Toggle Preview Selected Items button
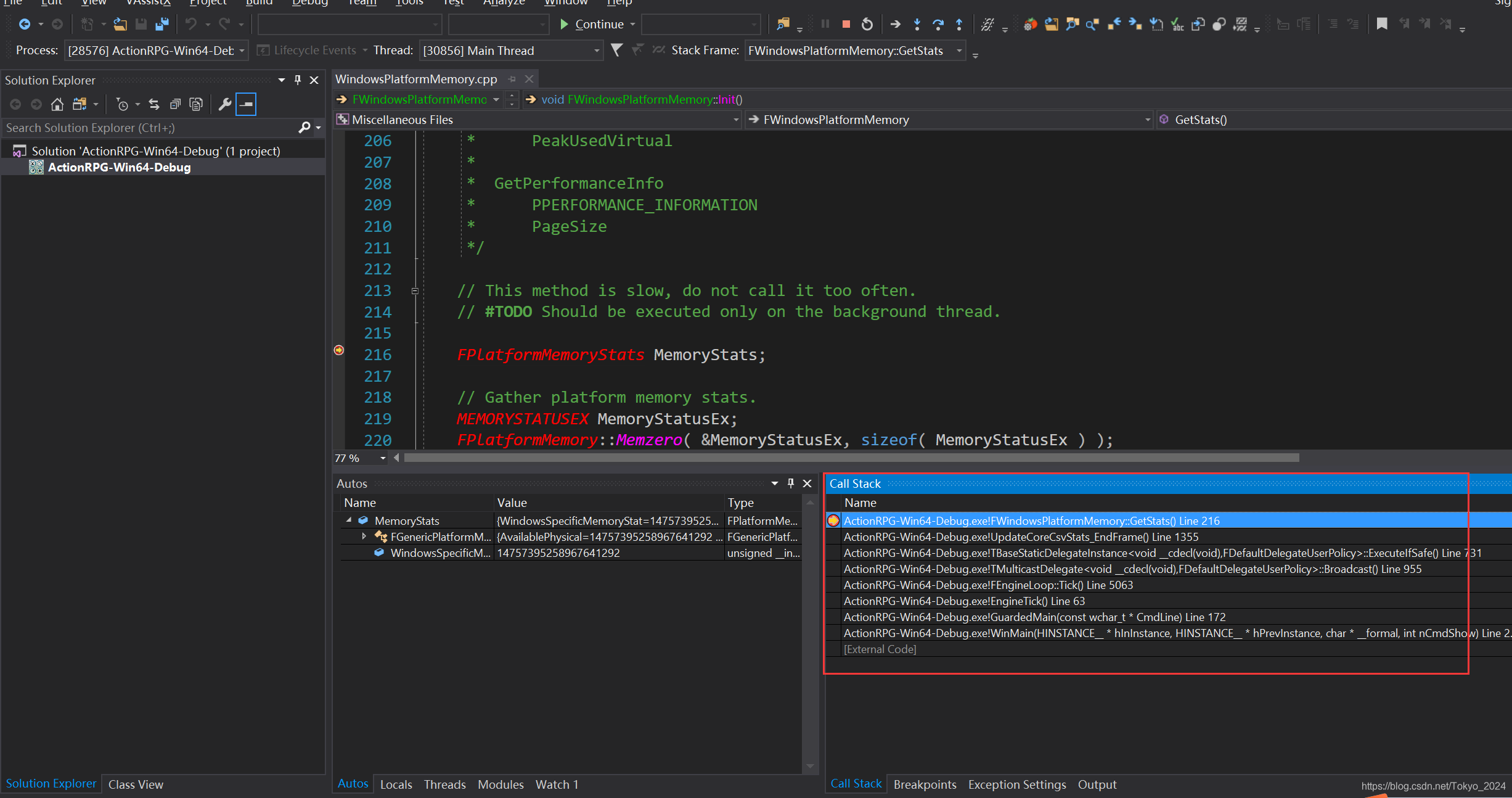 pos(246,104)
